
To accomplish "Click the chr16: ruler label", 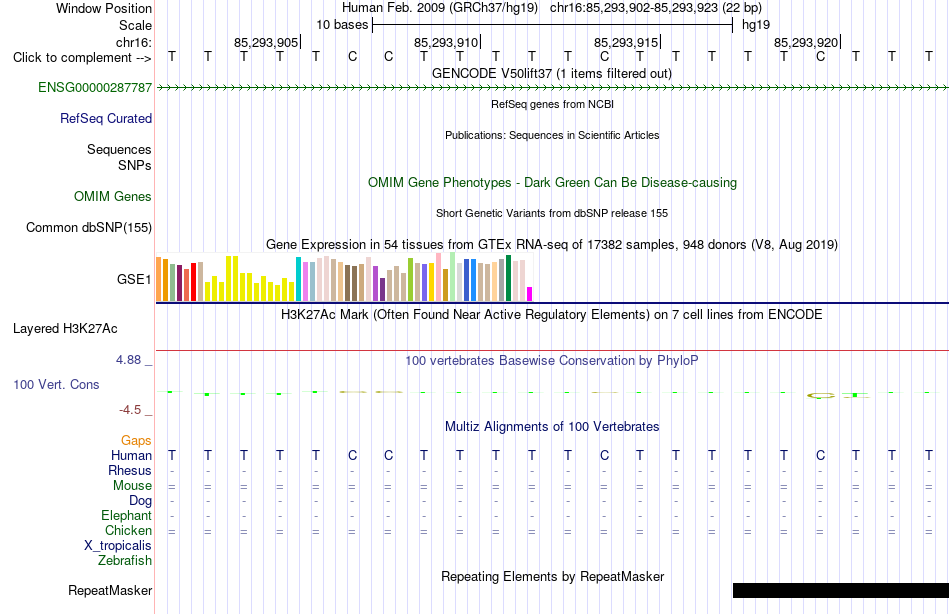I will point(134,42).
